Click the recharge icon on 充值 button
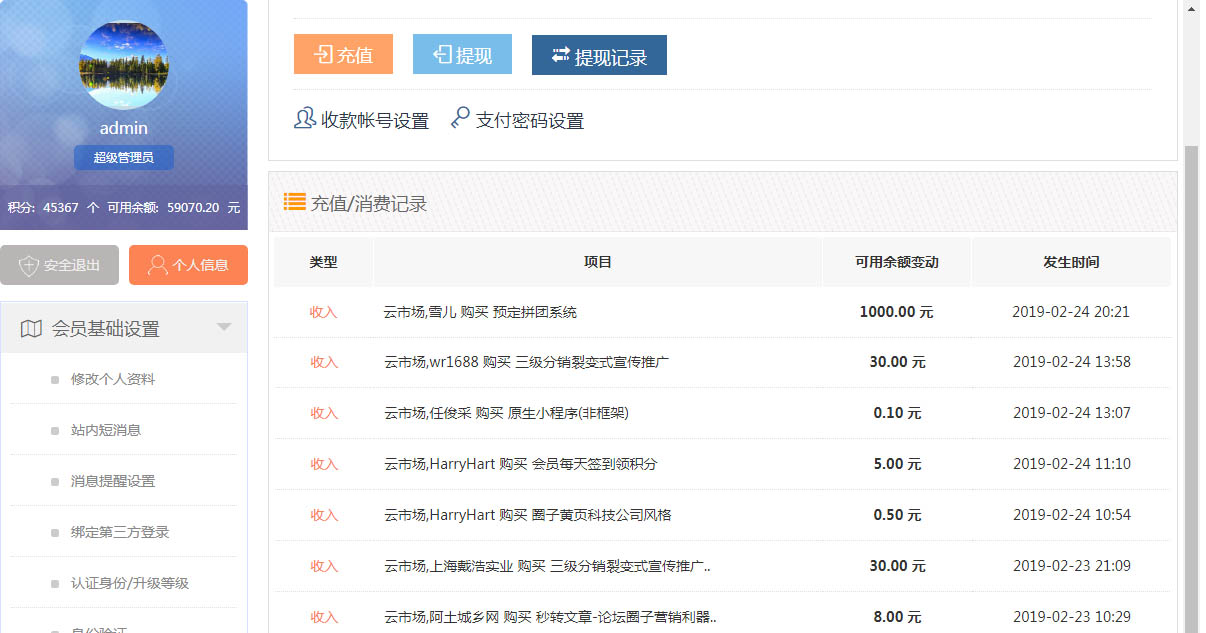Viewport: 1206px width, 633px height. click(x=323, y=55)
